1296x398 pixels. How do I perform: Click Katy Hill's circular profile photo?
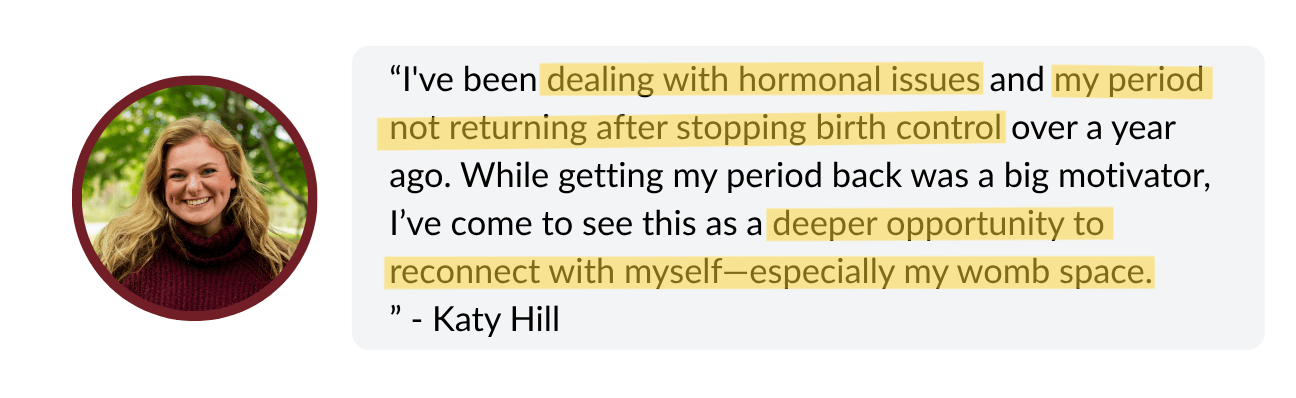point(194,198)
